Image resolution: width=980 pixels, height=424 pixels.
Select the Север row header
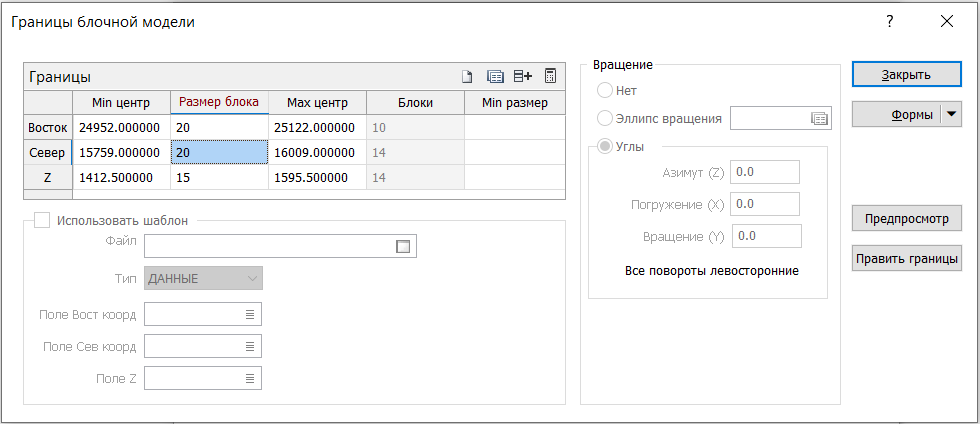[x=48, y=153]
